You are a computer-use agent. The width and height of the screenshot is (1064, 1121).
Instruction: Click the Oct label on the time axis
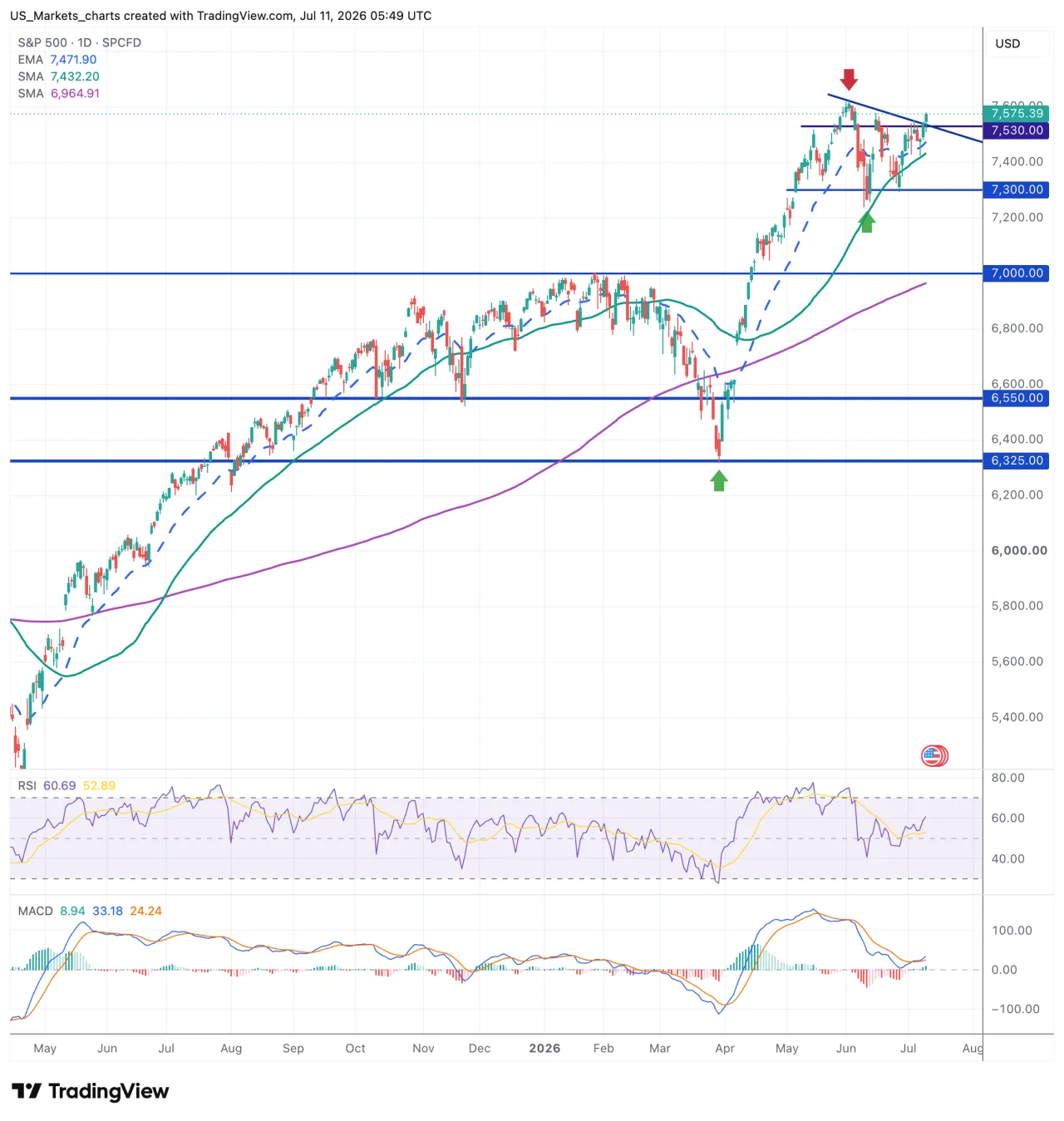point(355,1048)
